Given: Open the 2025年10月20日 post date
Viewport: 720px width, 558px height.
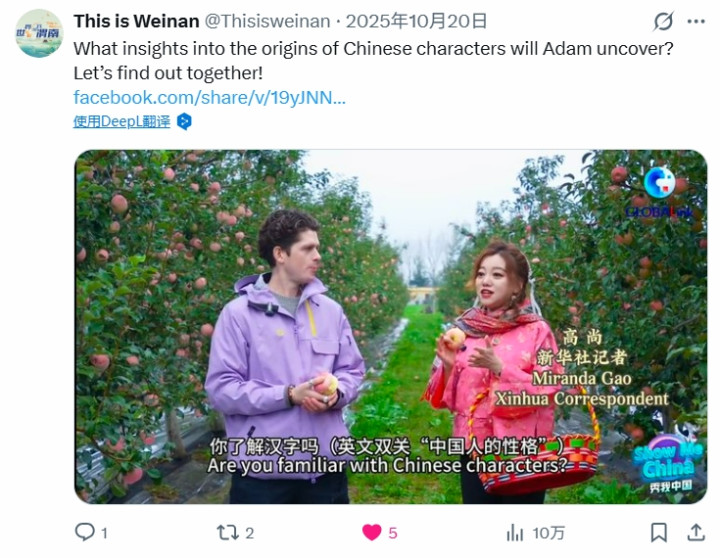Looking at the screenshot, I should (416, 21).
